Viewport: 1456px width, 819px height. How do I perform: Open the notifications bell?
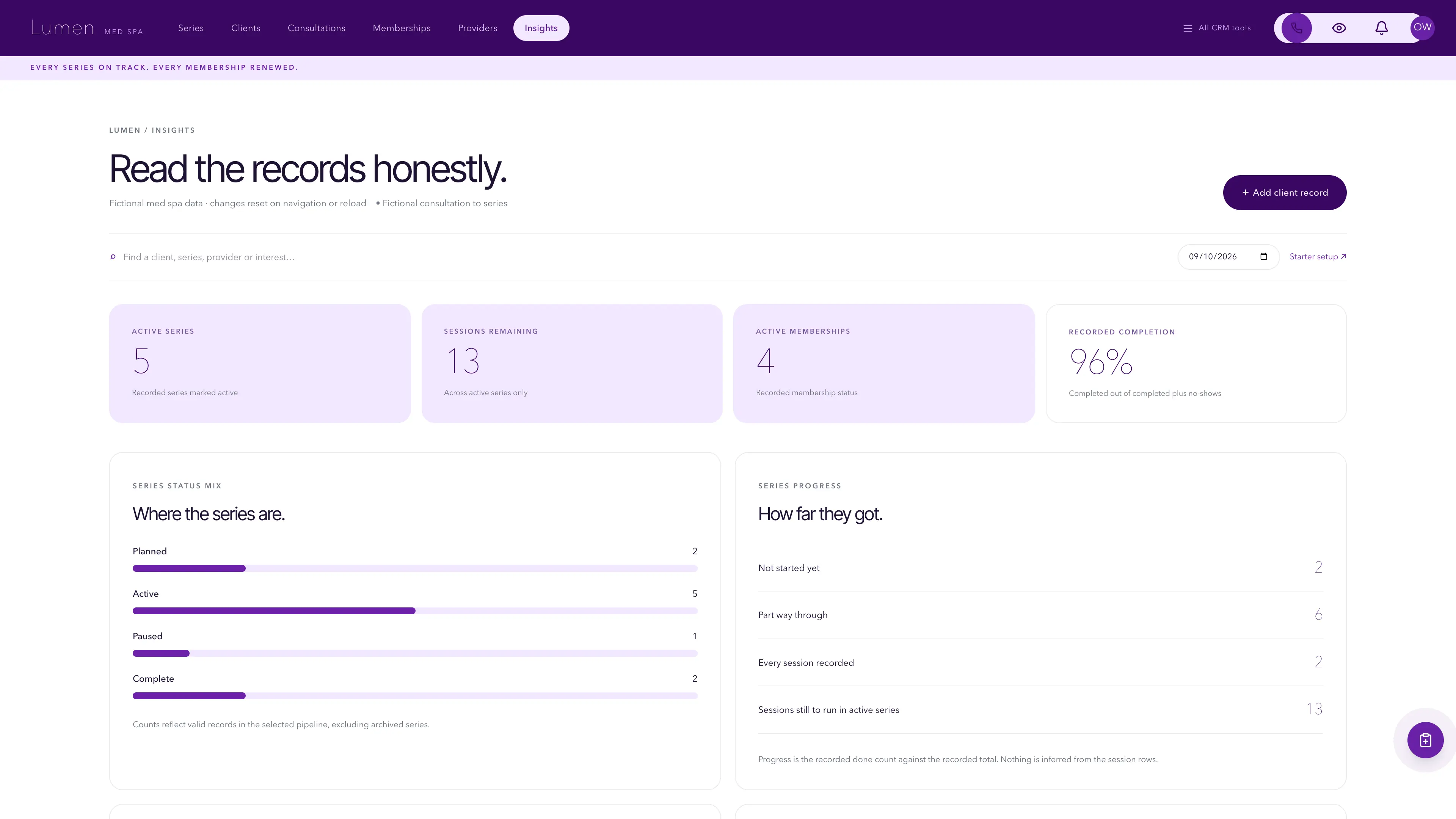1381,28
